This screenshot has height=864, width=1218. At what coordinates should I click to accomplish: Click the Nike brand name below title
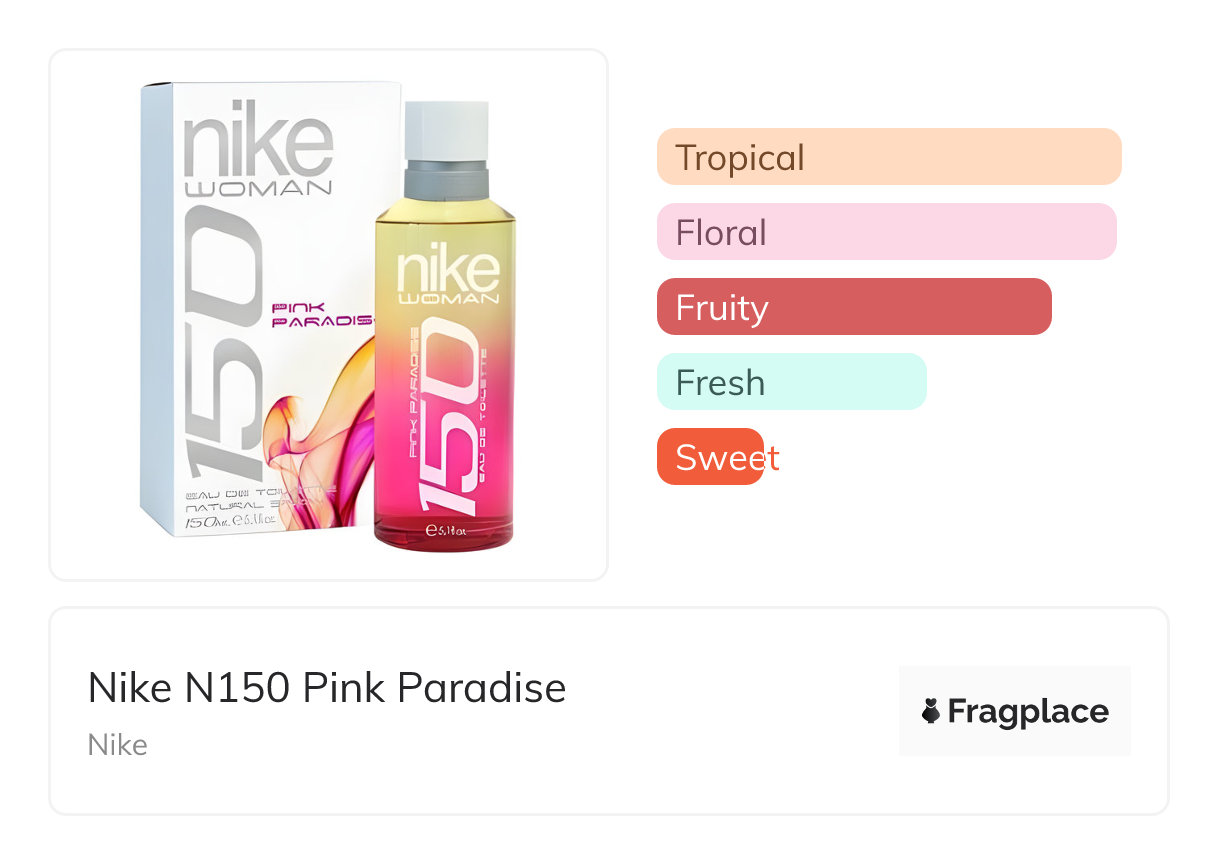point(118,745)
